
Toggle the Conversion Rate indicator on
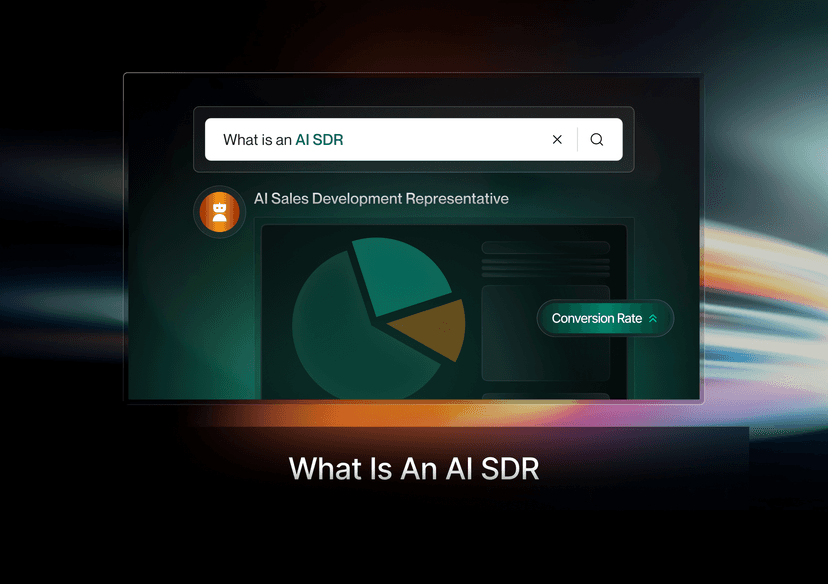[x=605, y=318]
